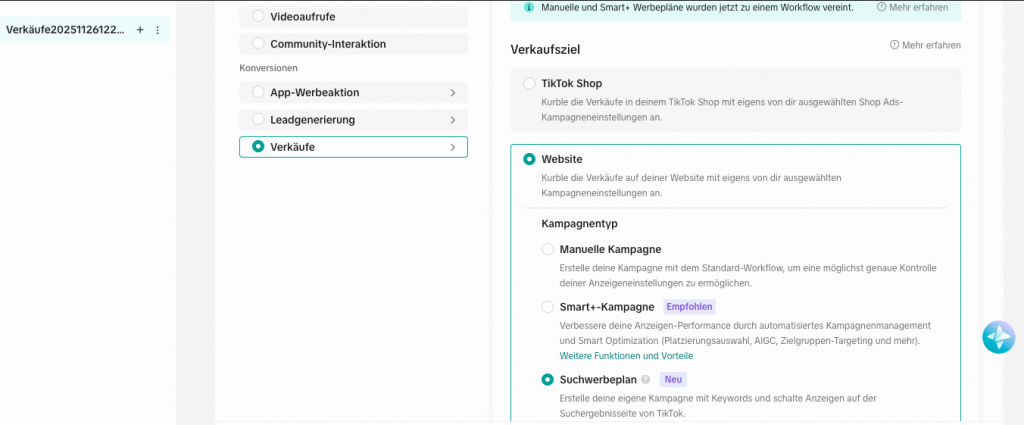Expand the Verkäufe chevron arrow
The width and height of the screenshot is (1024, 425).
(453, 147)
